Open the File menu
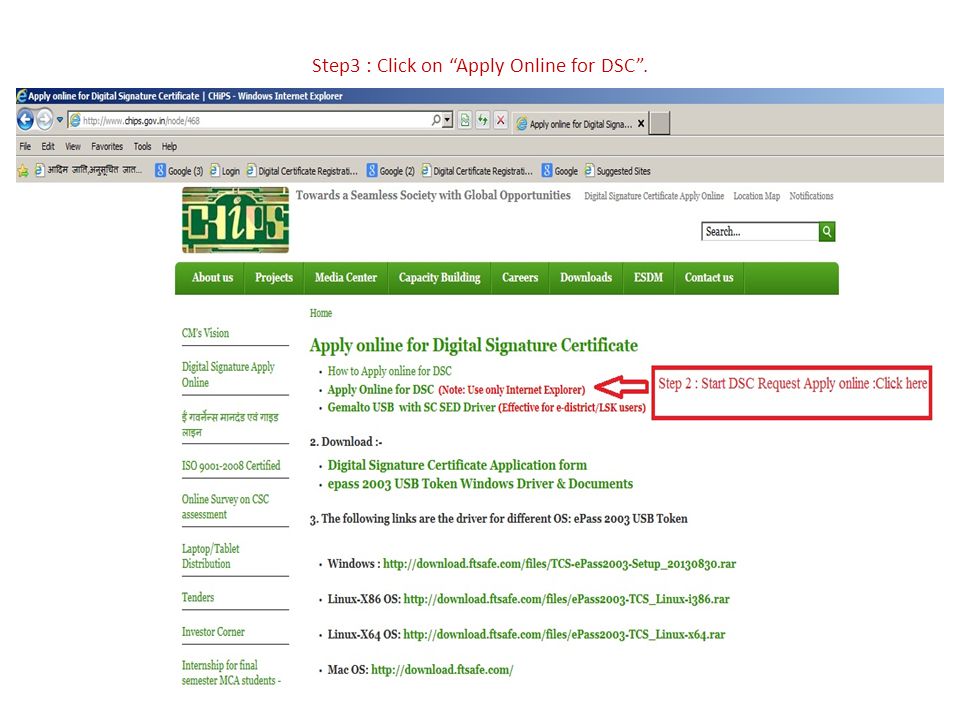 [25, 146]
